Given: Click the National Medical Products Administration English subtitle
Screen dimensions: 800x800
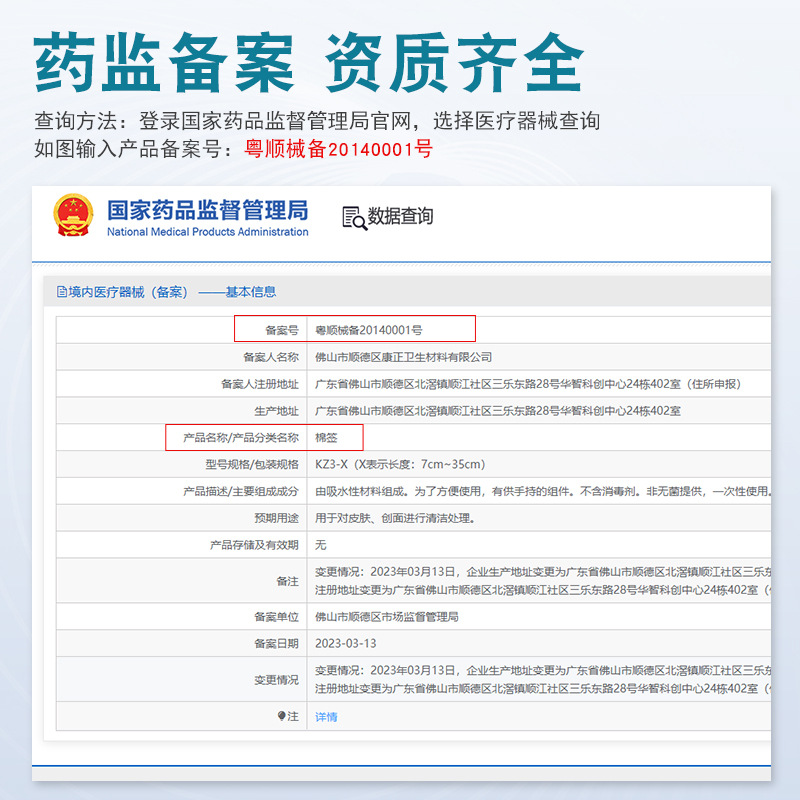Looking at the screenshot, I should click(208, 232).
